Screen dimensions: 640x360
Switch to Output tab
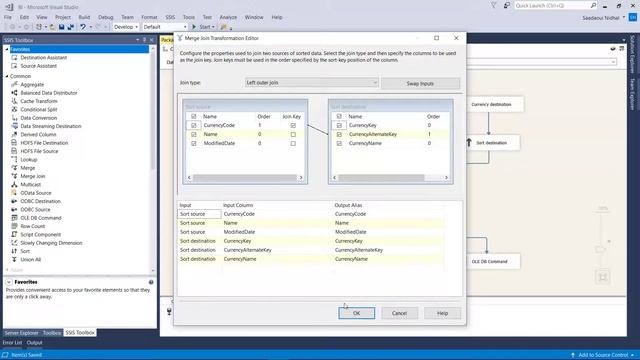(x=35, y=343)
